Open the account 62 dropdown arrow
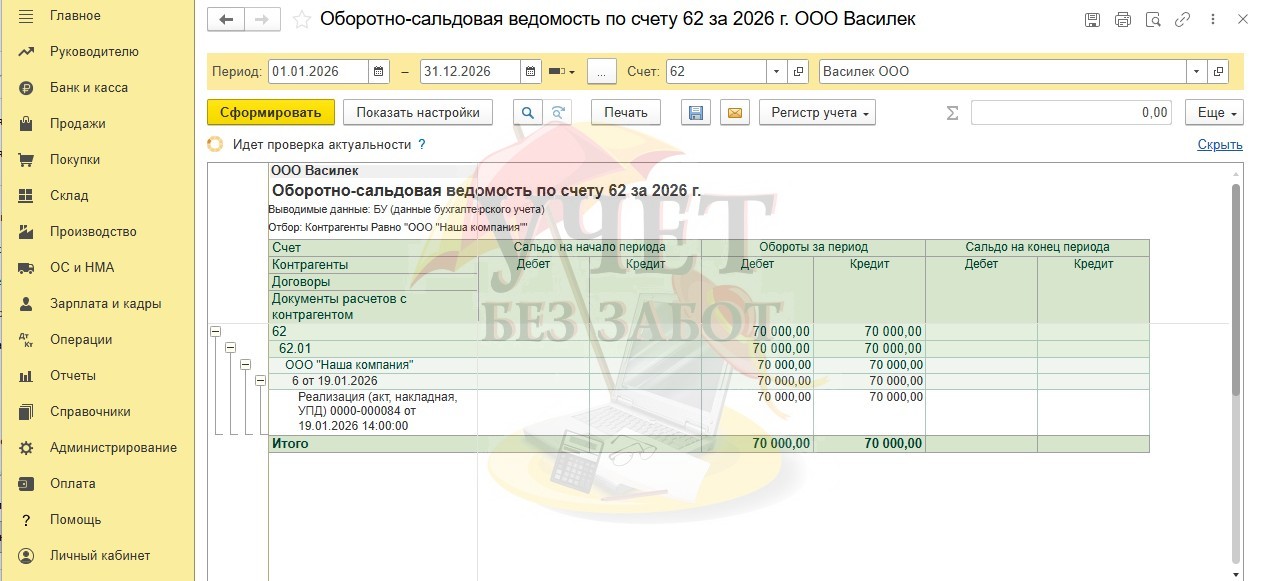The image size is (1263, 581). click(777, 72)
